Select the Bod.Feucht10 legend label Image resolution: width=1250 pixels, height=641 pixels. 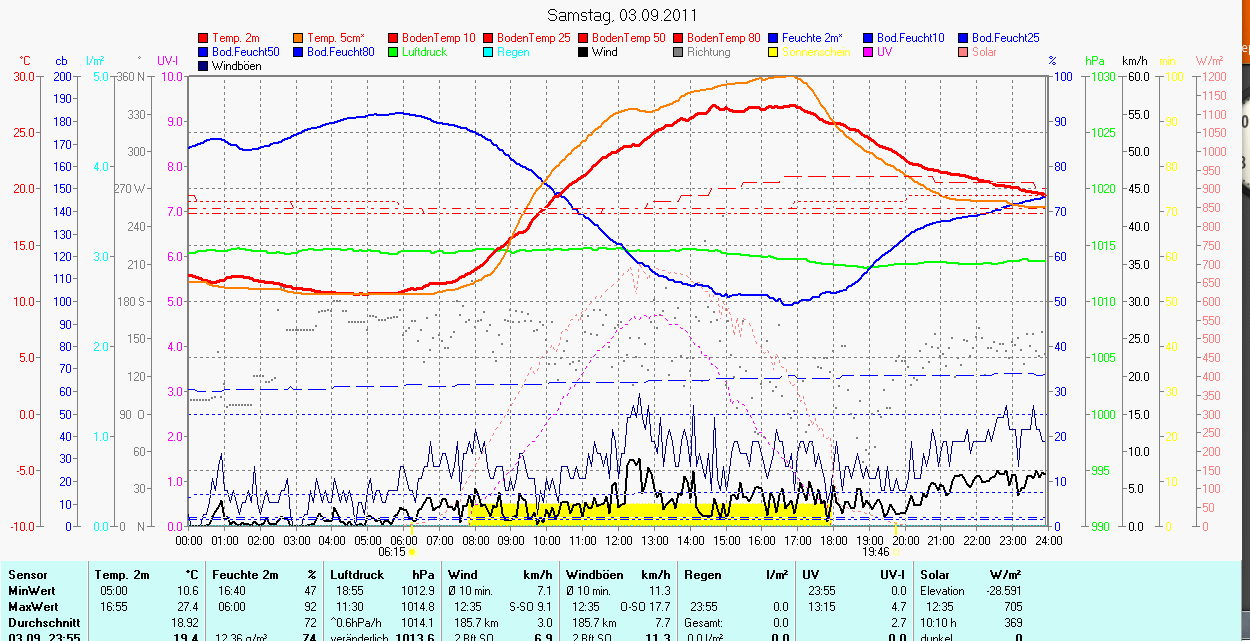click(x=911, y=38)
